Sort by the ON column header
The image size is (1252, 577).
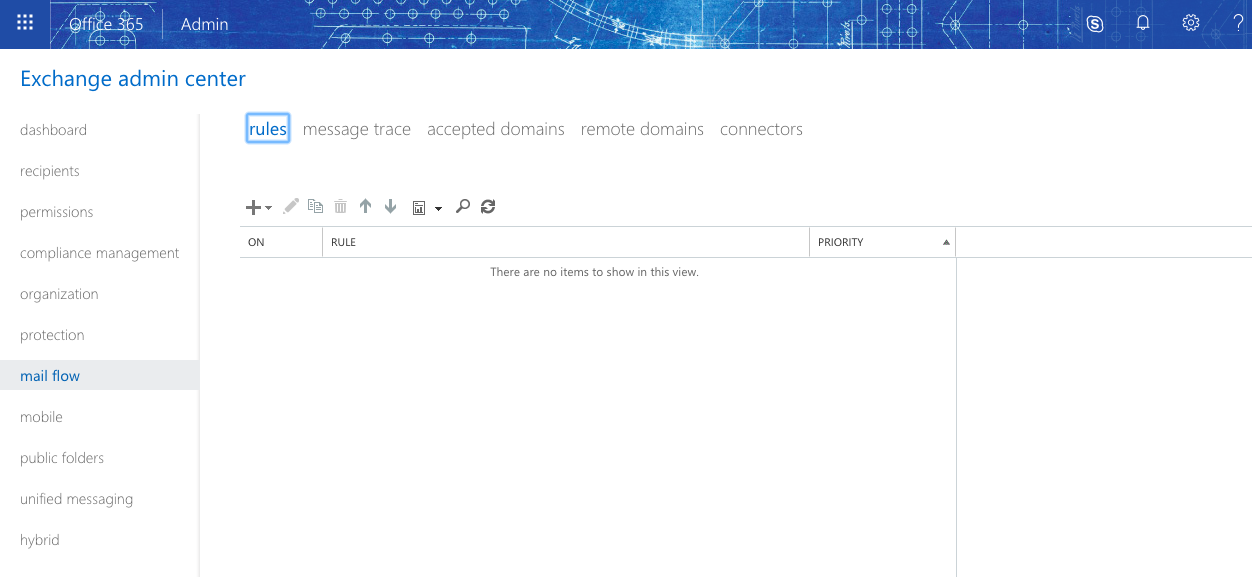click(x=281, y=242)
